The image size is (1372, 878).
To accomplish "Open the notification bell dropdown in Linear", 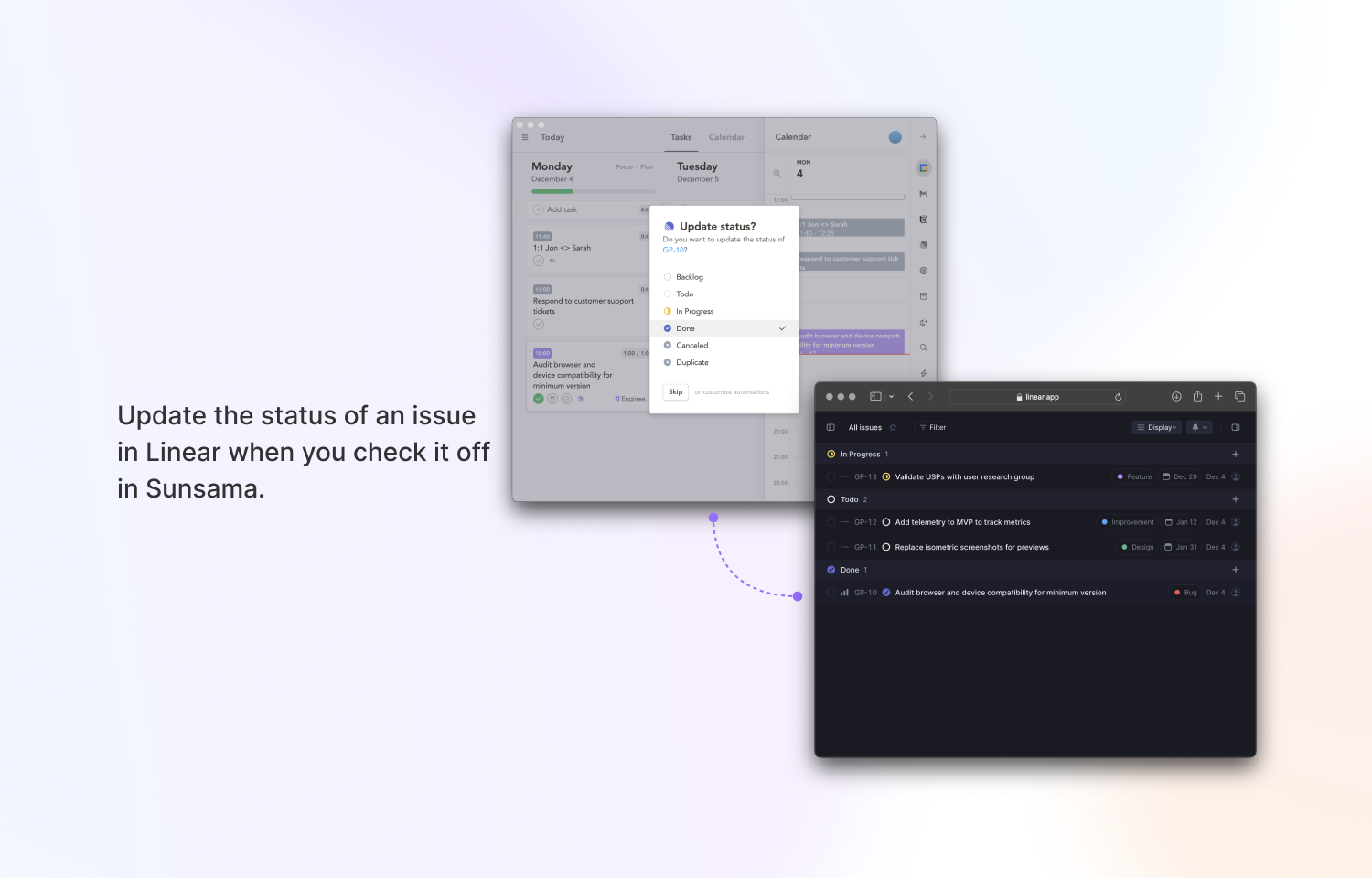I will coord(1199,427).
